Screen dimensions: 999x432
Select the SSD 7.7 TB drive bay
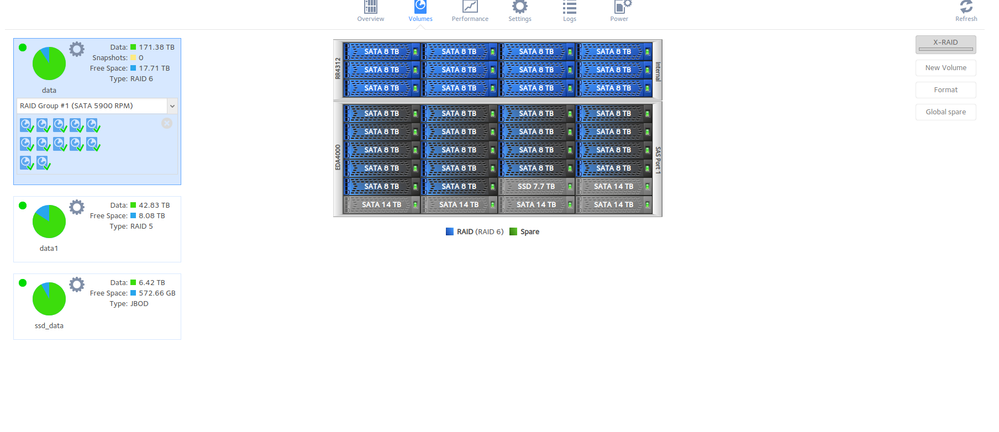click(x=537, y=187)
